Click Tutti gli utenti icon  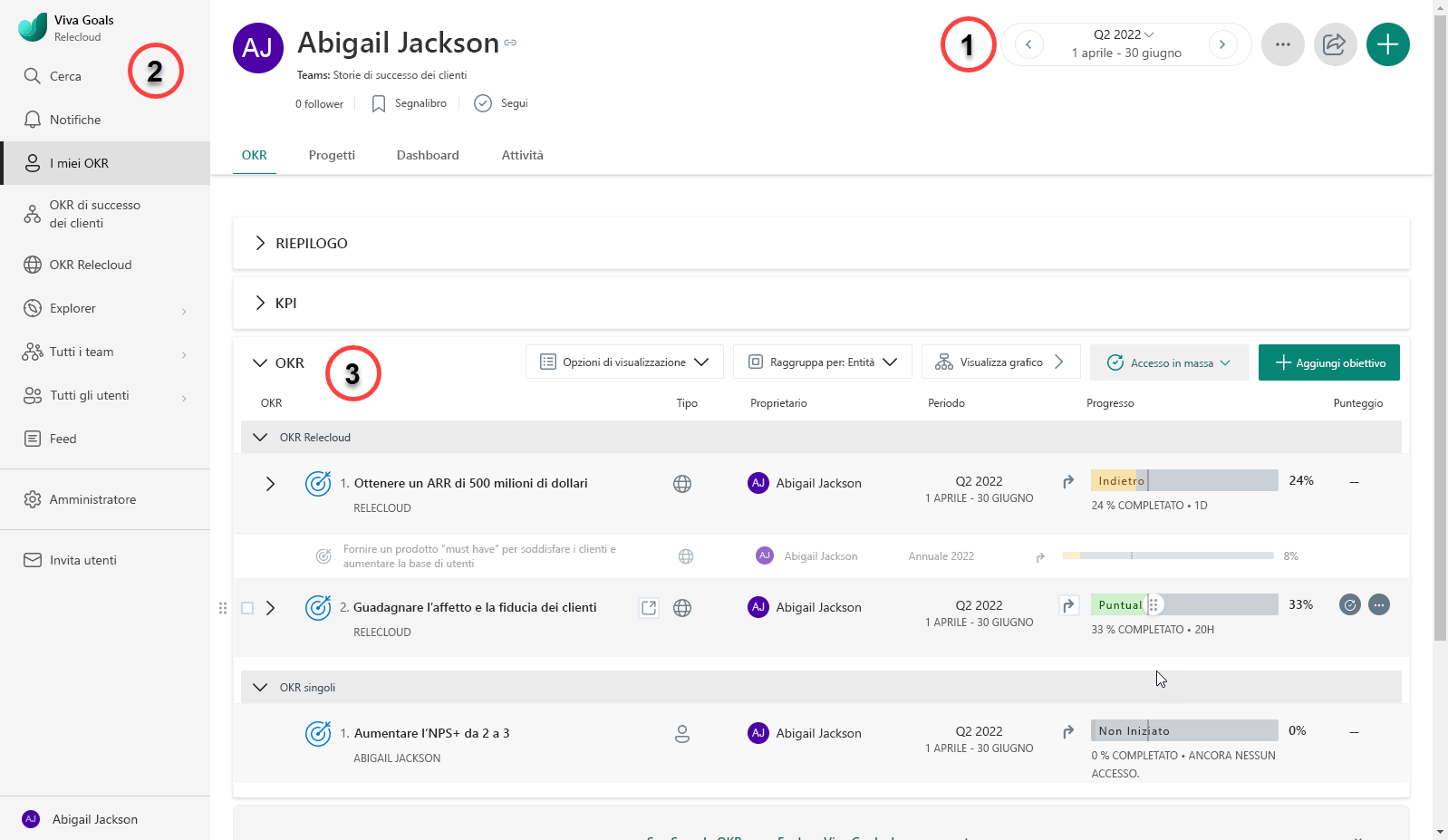[x=33, y=395]
